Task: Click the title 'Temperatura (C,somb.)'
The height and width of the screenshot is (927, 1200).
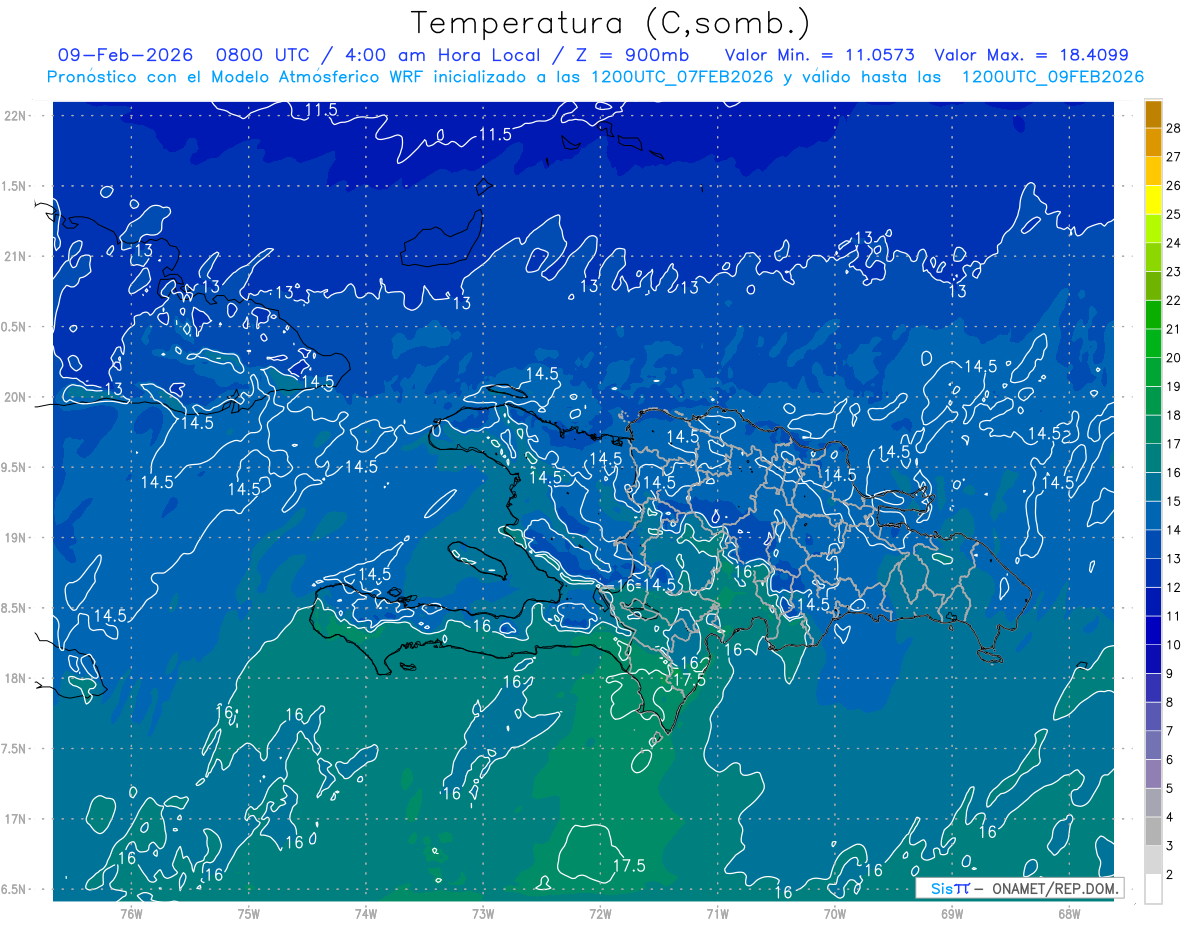Action: 611,23
